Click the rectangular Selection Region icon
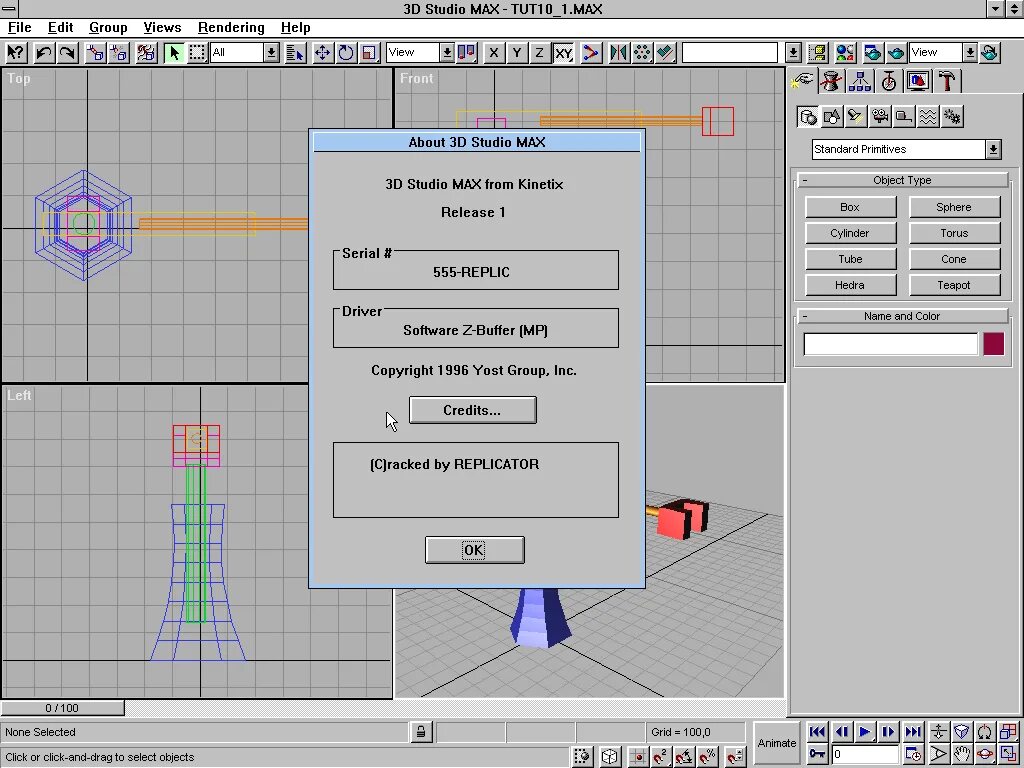Image resolution: width=1024 pixels, height=768 pixels. [197, 52]
